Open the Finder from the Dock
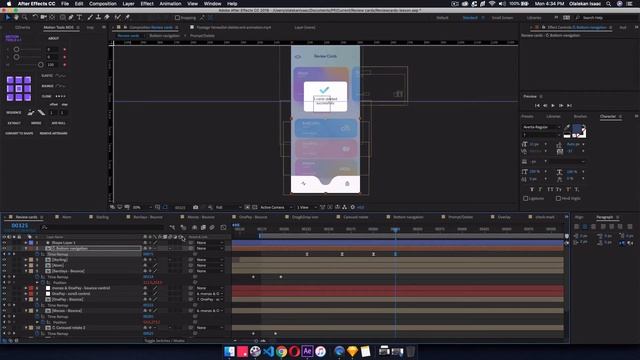Screen dimensions: 640x360 (x=229, y=351)
